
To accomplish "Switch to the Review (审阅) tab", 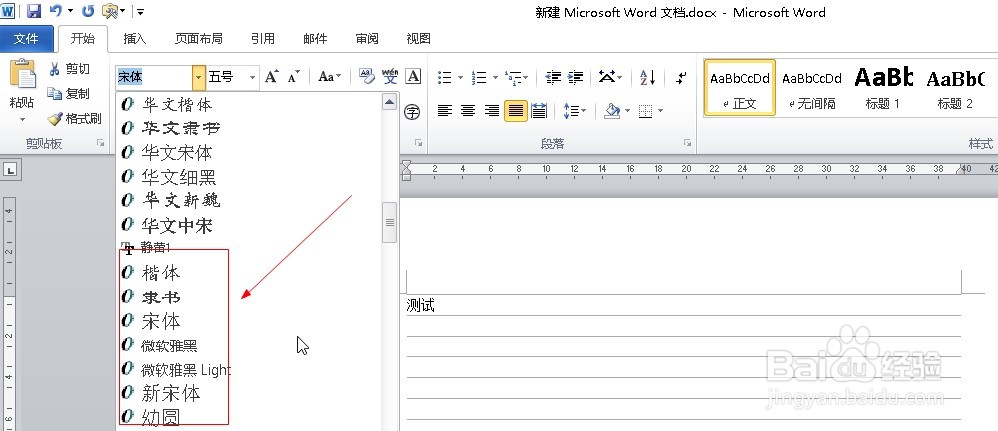I will click(367, 39).
